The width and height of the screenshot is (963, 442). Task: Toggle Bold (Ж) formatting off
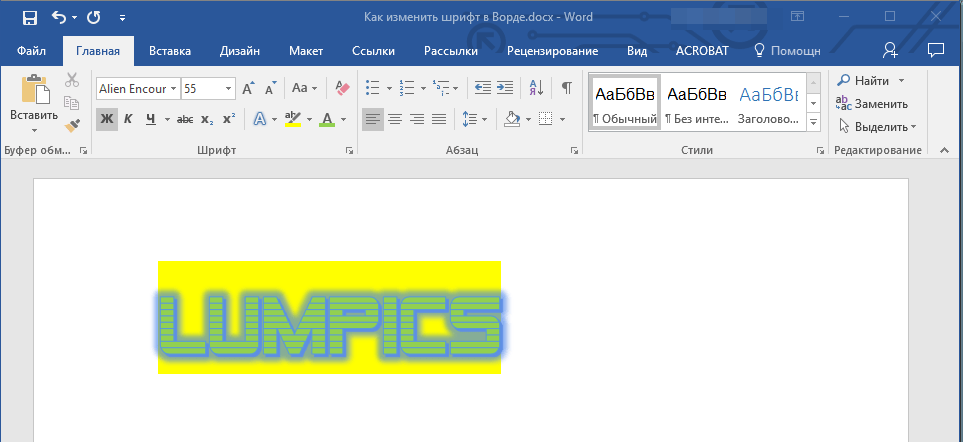pyautogui.click(x=106, y=120)
